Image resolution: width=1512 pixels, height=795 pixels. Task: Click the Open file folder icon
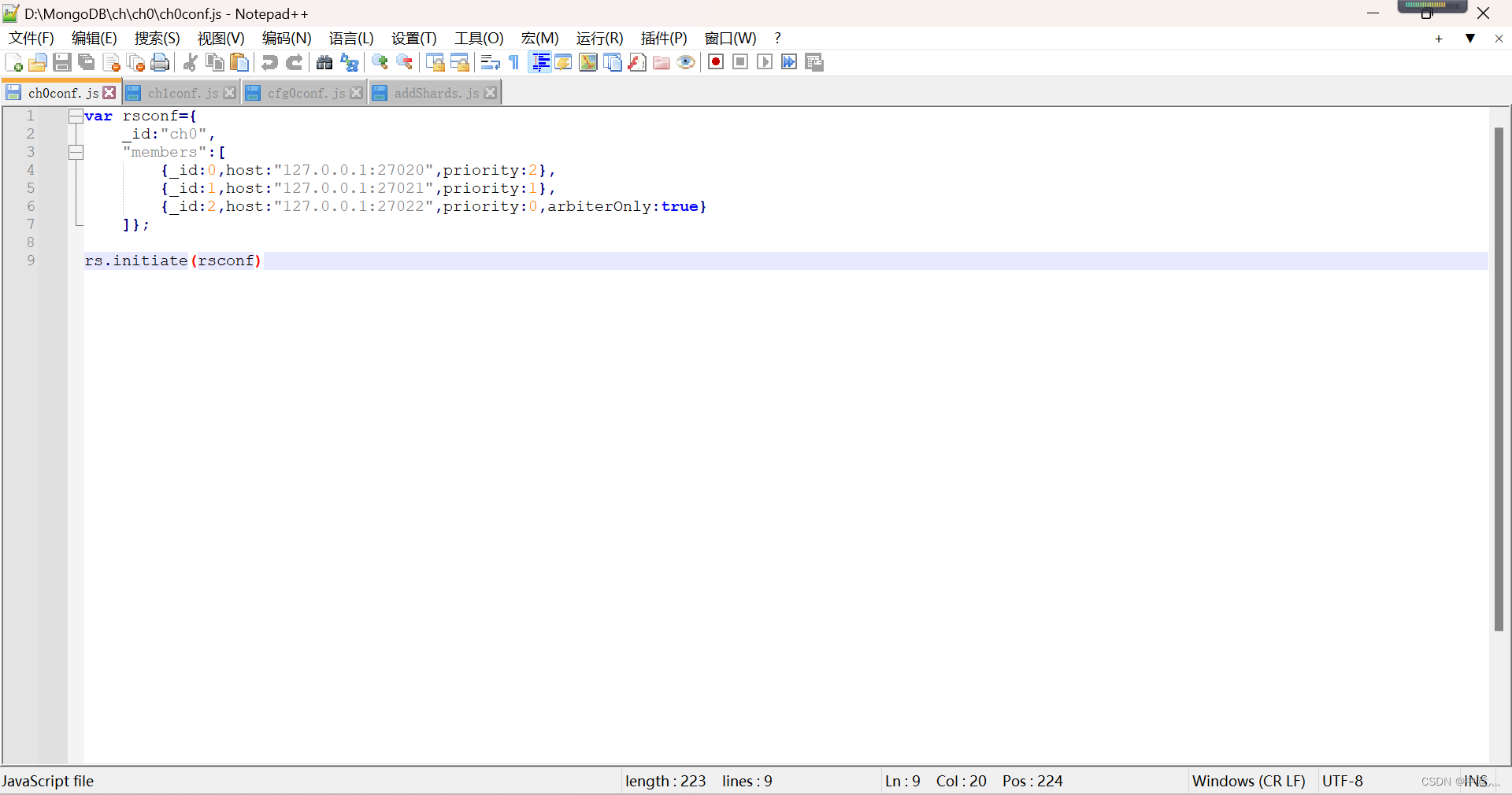coord(37,62)
